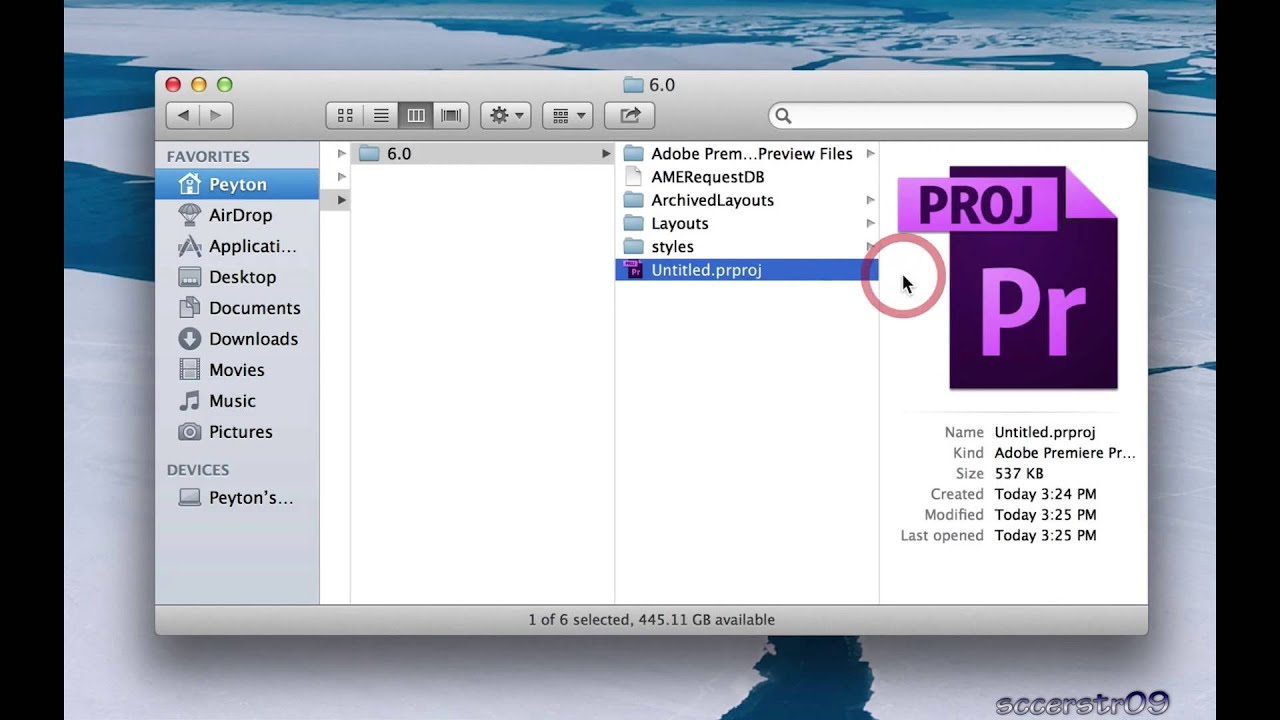Open Movies in the sidebar

coord(237,370)
